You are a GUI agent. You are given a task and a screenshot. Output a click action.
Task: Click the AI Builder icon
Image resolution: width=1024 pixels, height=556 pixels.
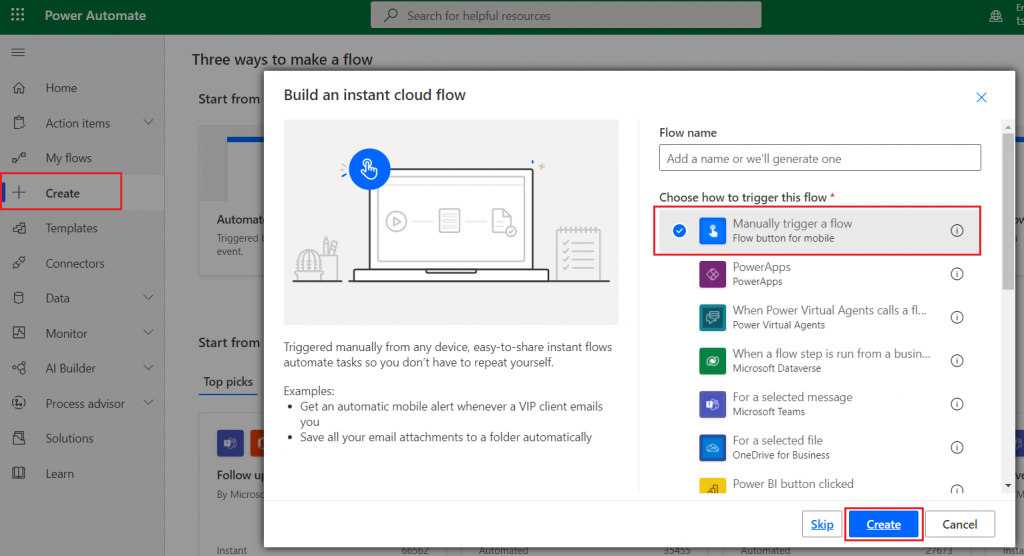click(19, 368)
